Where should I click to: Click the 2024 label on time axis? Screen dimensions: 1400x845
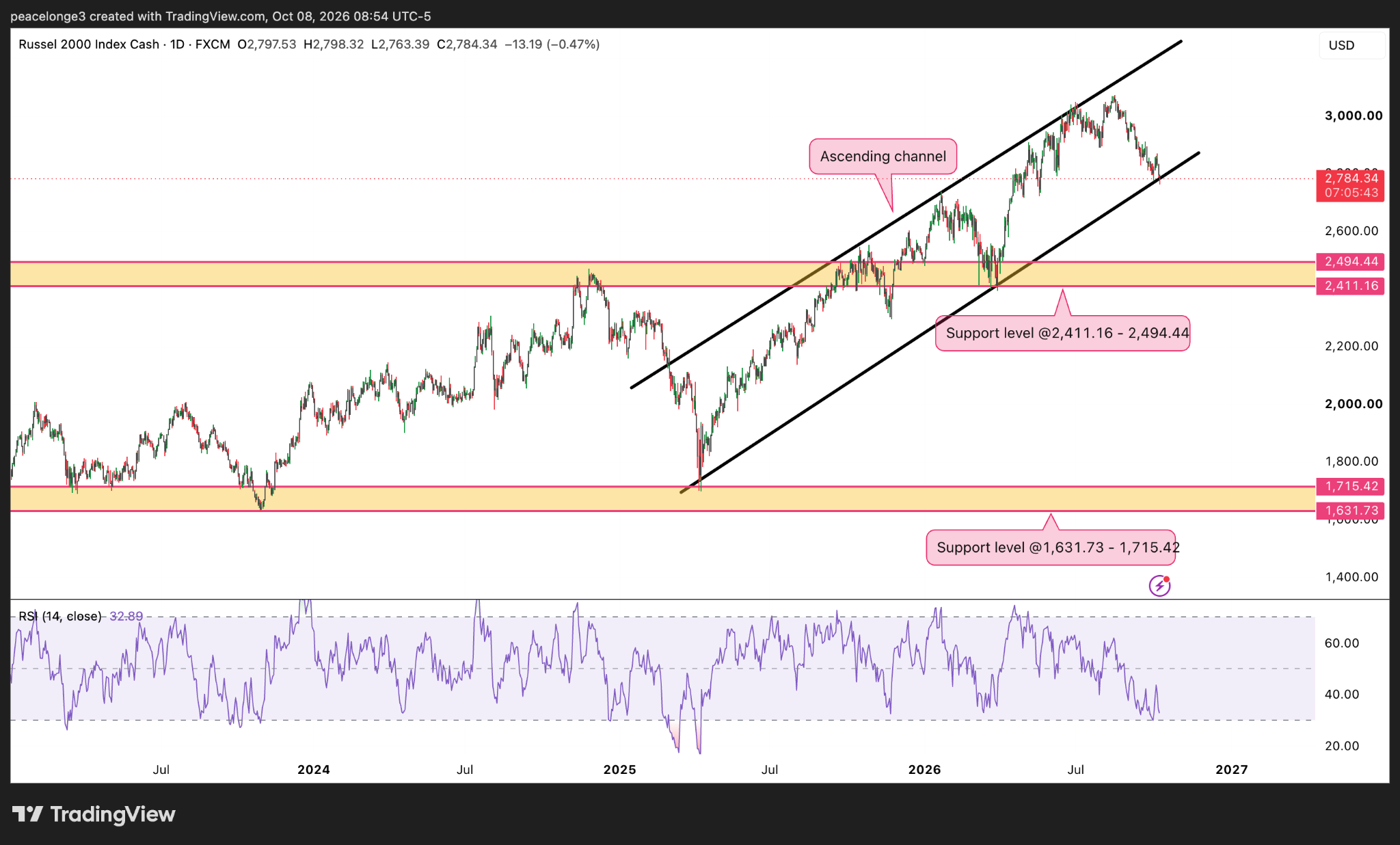(x=314, y=770)
